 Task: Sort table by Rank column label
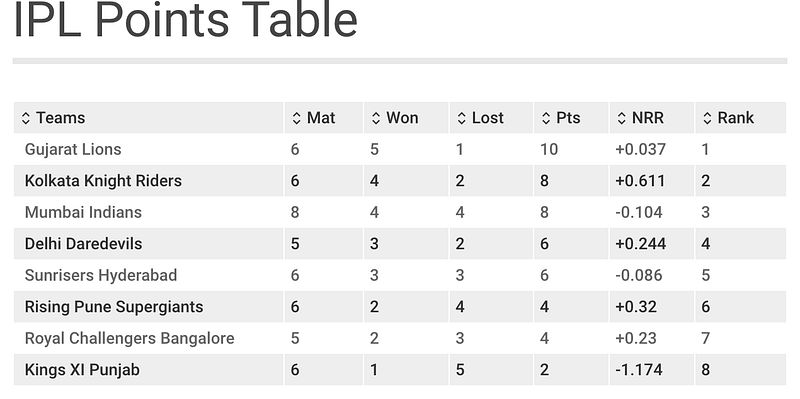[x=736, y=118]
